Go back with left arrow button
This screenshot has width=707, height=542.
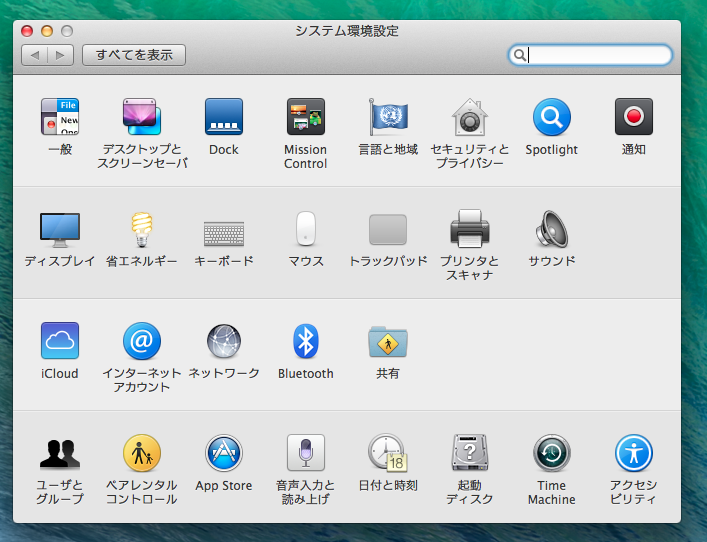pyautogui.click(x=34, y=55)
